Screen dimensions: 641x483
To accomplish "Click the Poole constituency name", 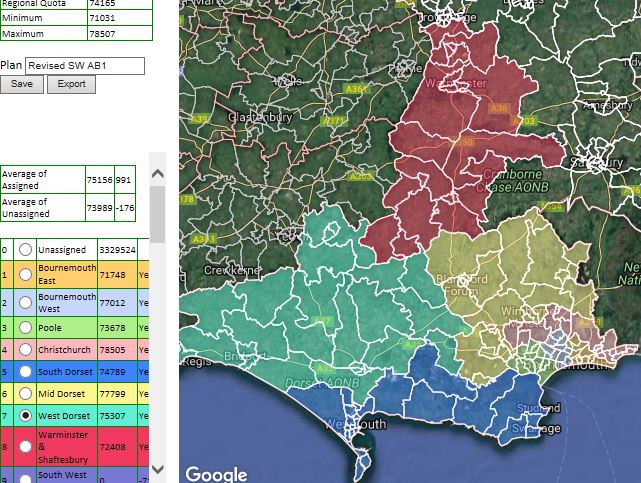I will pos(50,328).
